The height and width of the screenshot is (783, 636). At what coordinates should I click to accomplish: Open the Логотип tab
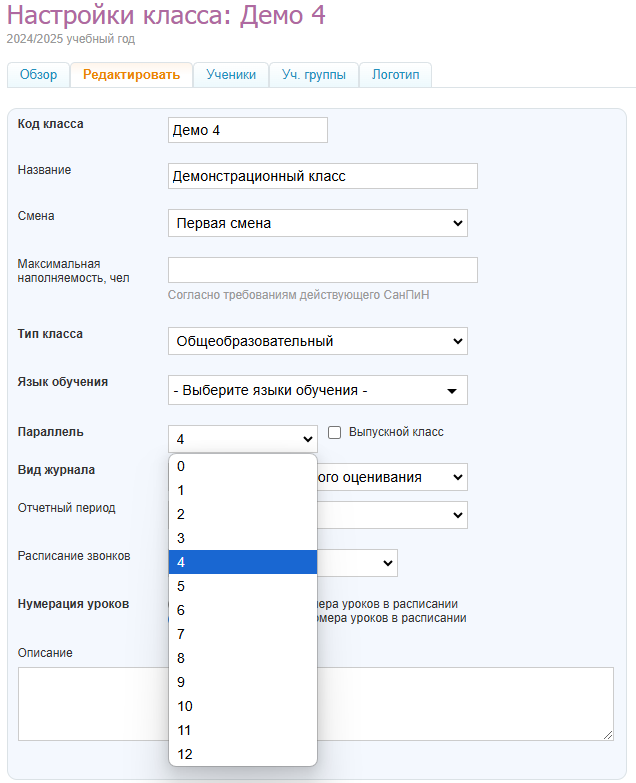395,75
